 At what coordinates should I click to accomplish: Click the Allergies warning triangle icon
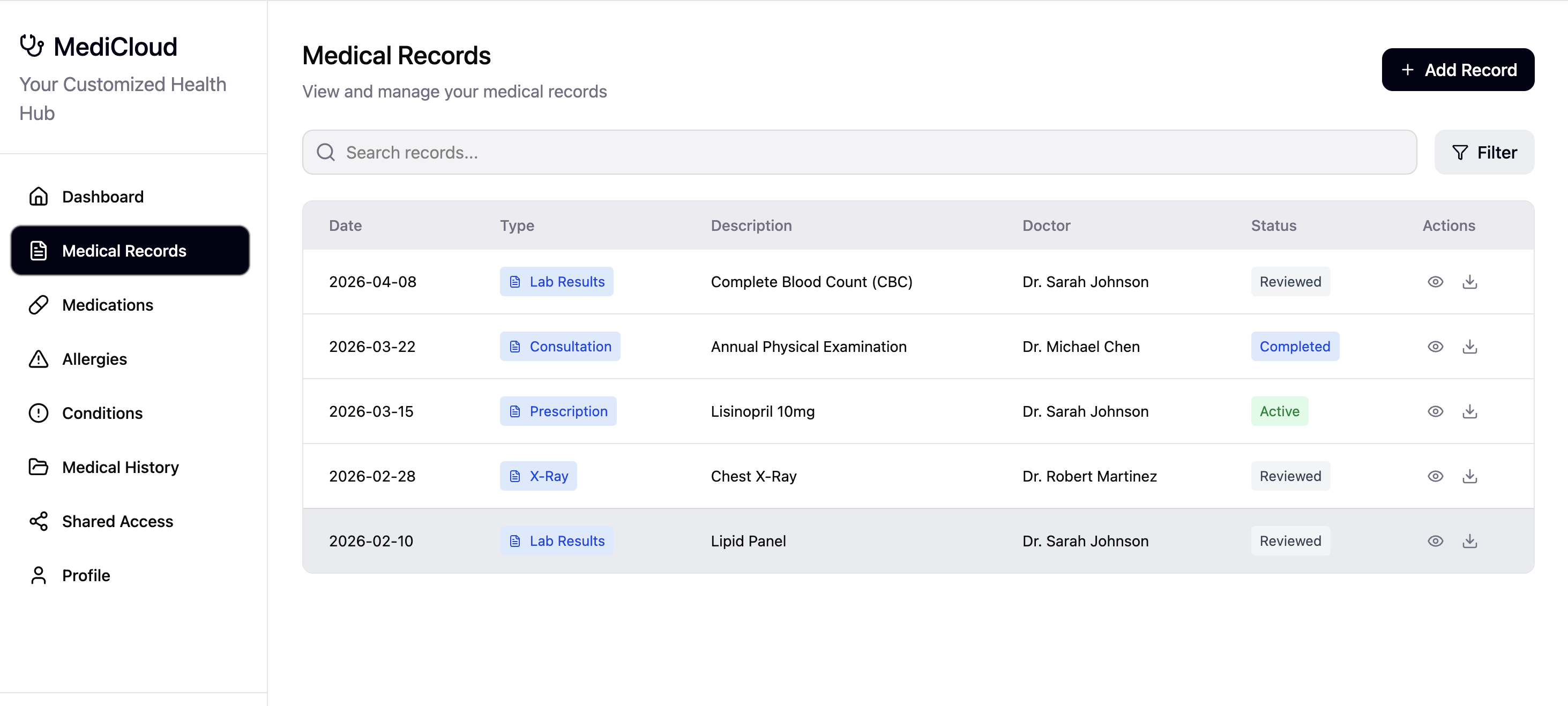point(39,359)
